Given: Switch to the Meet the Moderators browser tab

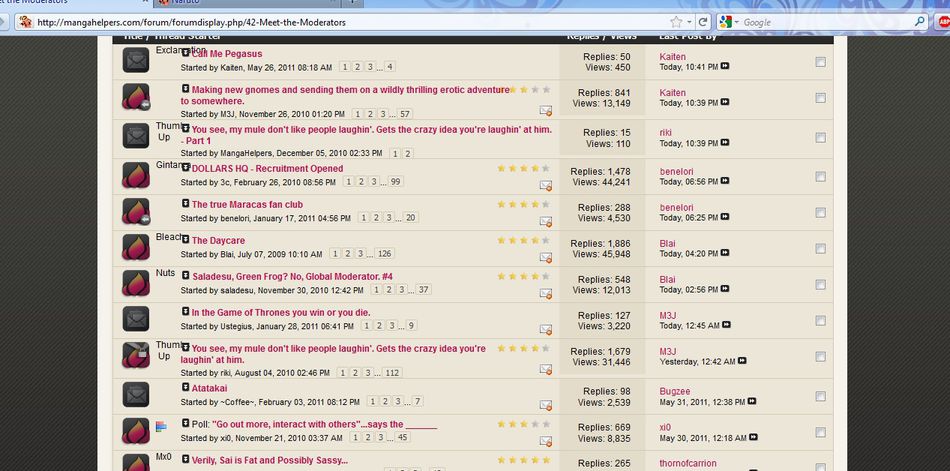Looking at the screenshot, I should (74, 3).
